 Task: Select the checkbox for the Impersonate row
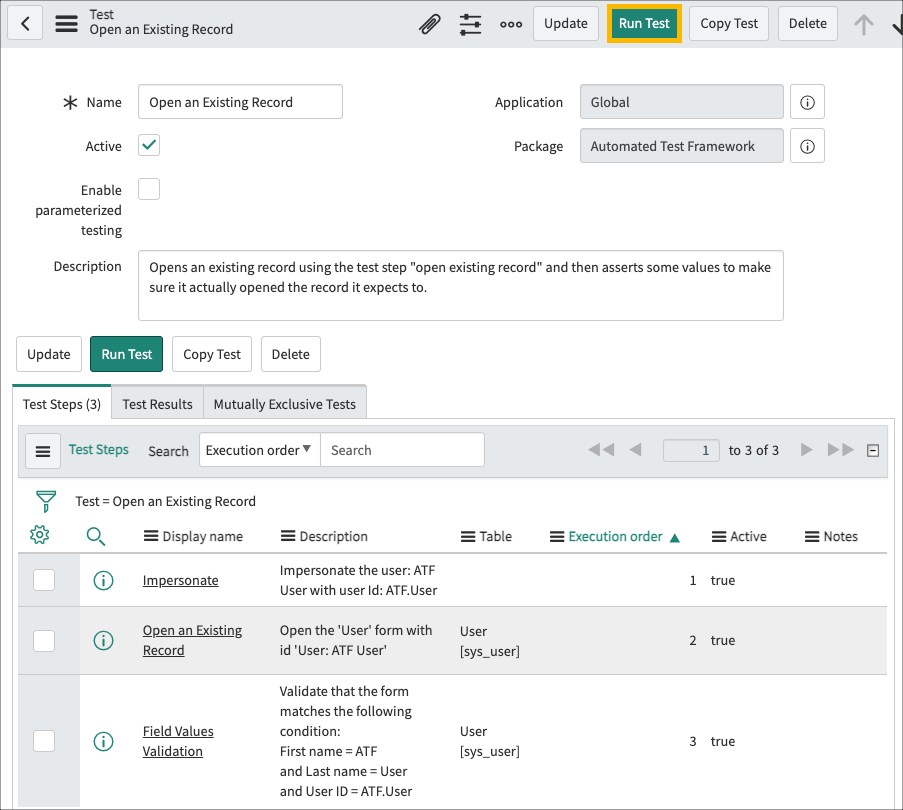tap(43, 580)
